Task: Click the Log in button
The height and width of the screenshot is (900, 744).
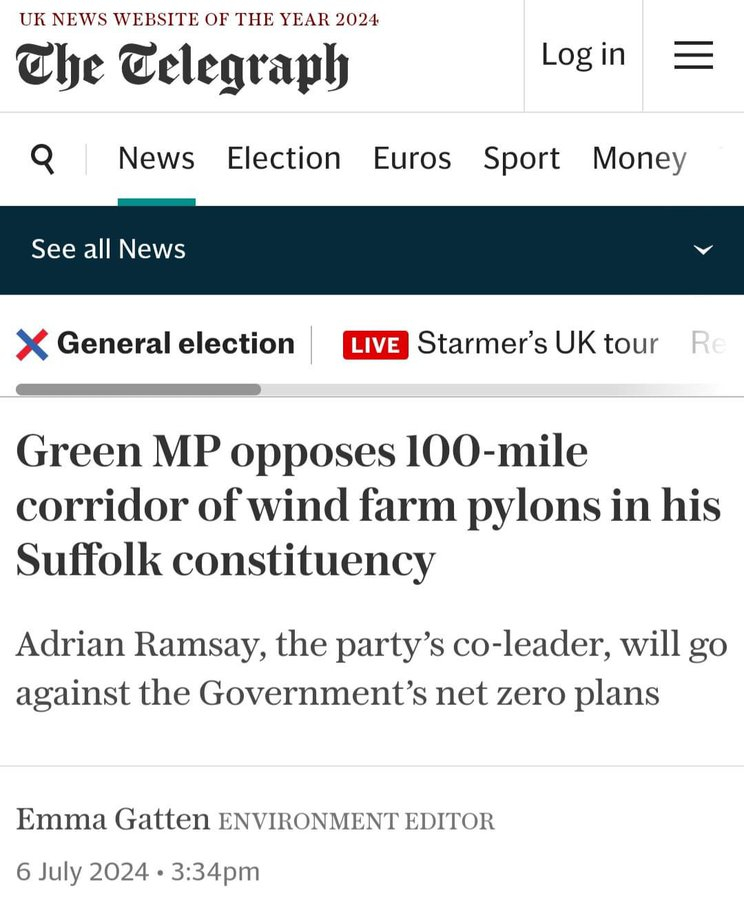Action: pyautogui.click(x=583, y=55)
